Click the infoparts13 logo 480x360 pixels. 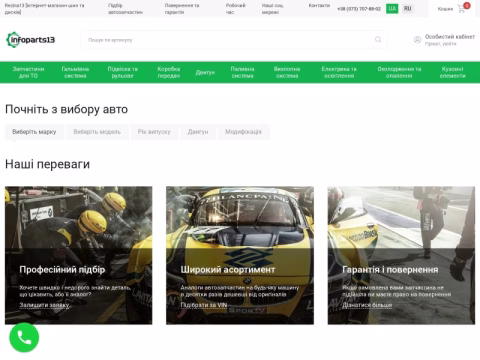coord(31,40)
